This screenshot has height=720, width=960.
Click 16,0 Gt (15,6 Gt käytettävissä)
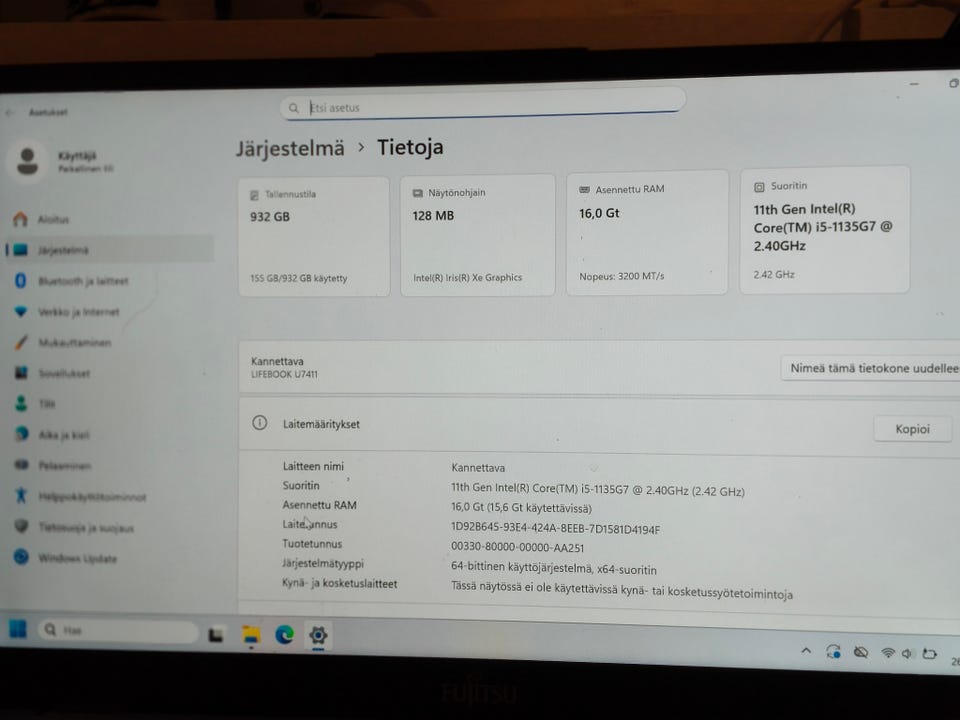(x=521, y=508)
